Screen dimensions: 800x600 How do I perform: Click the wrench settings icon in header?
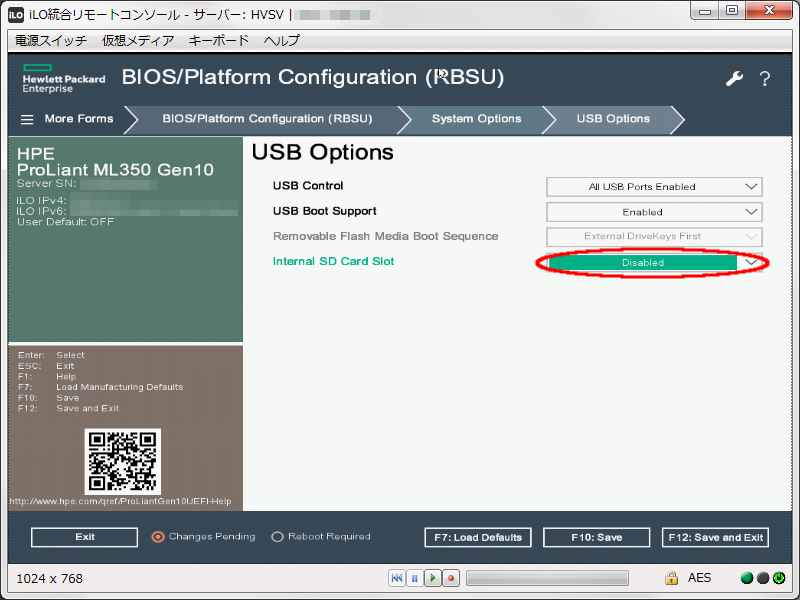click(734, 79)
